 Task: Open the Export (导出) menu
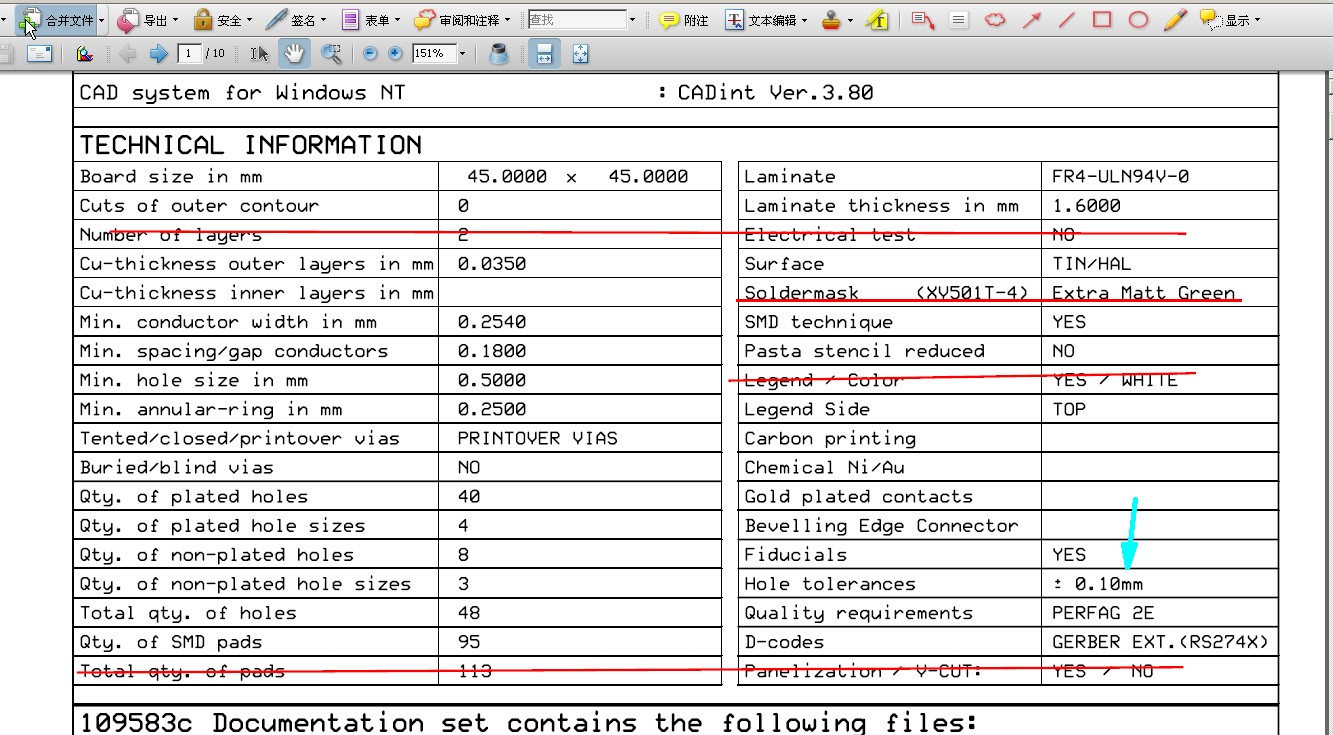coord(147,19)
